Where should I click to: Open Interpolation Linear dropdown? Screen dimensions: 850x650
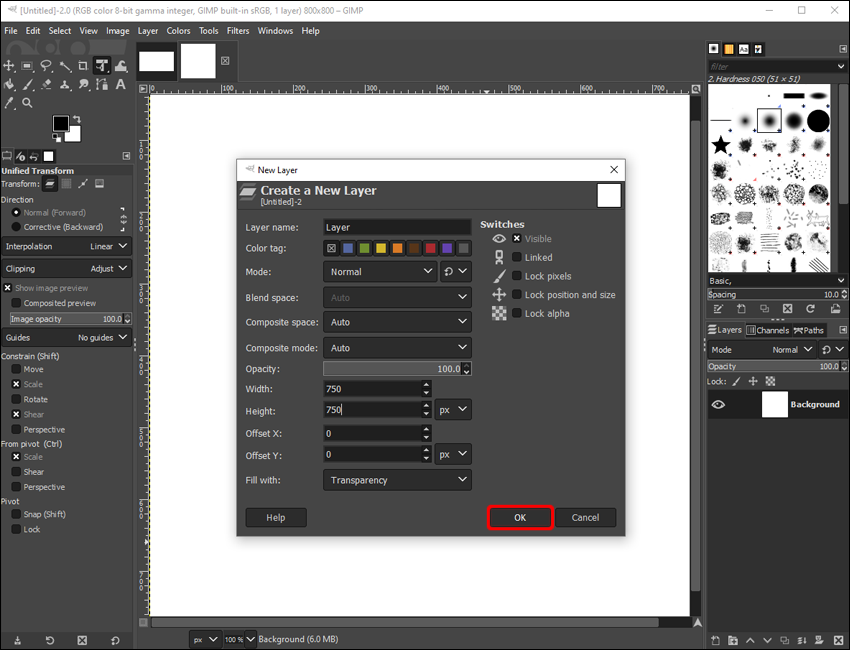coord(67,246)
